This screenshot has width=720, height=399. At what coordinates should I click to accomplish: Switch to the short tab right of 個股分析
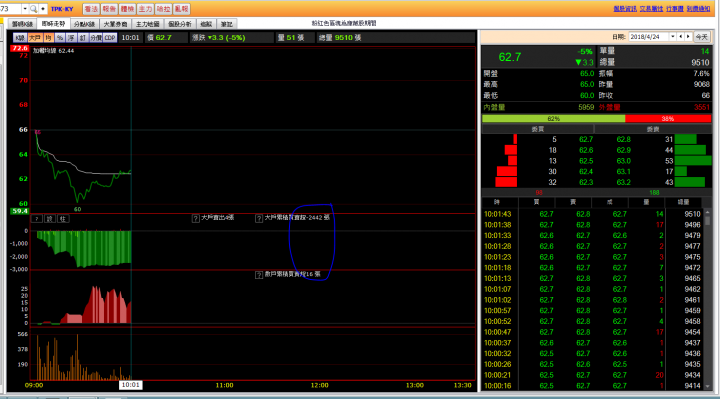pyautogui.click(x=206, y=24)
